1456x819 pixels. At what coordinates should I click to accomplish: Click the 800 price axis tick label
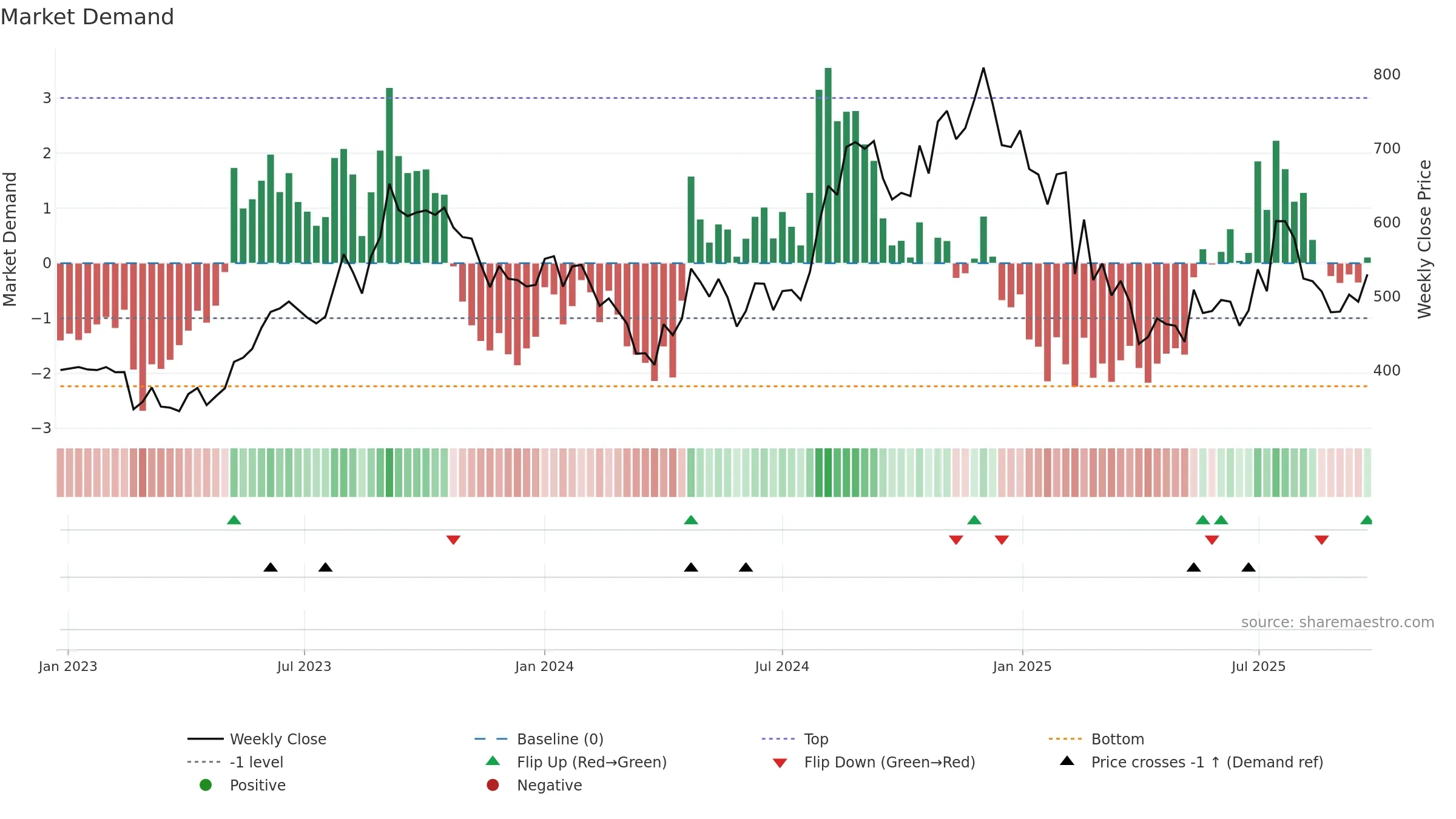pos(1387,74)
